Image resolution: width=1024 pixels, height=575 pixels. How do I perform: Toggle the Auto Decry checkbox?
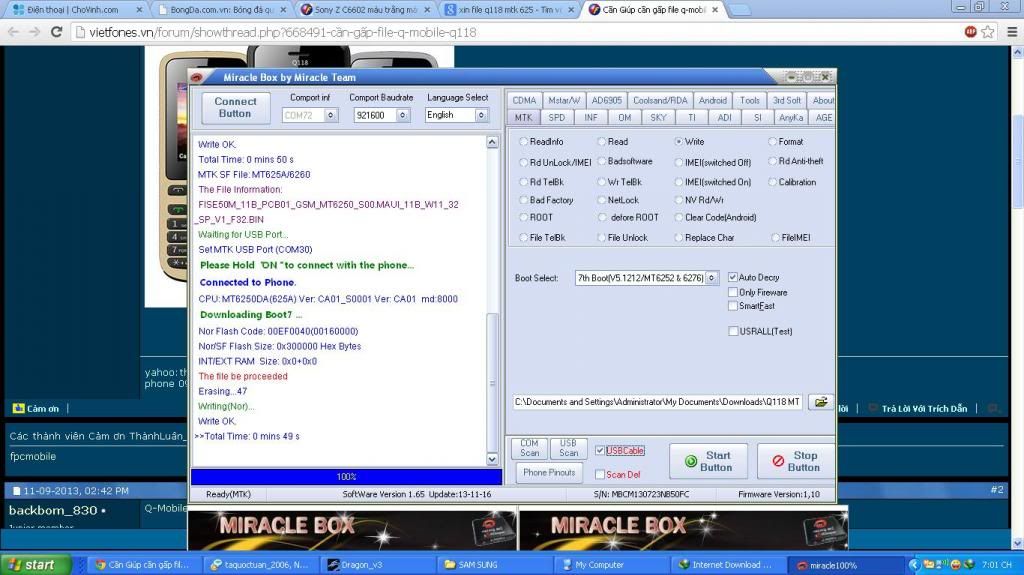[733, 277]
